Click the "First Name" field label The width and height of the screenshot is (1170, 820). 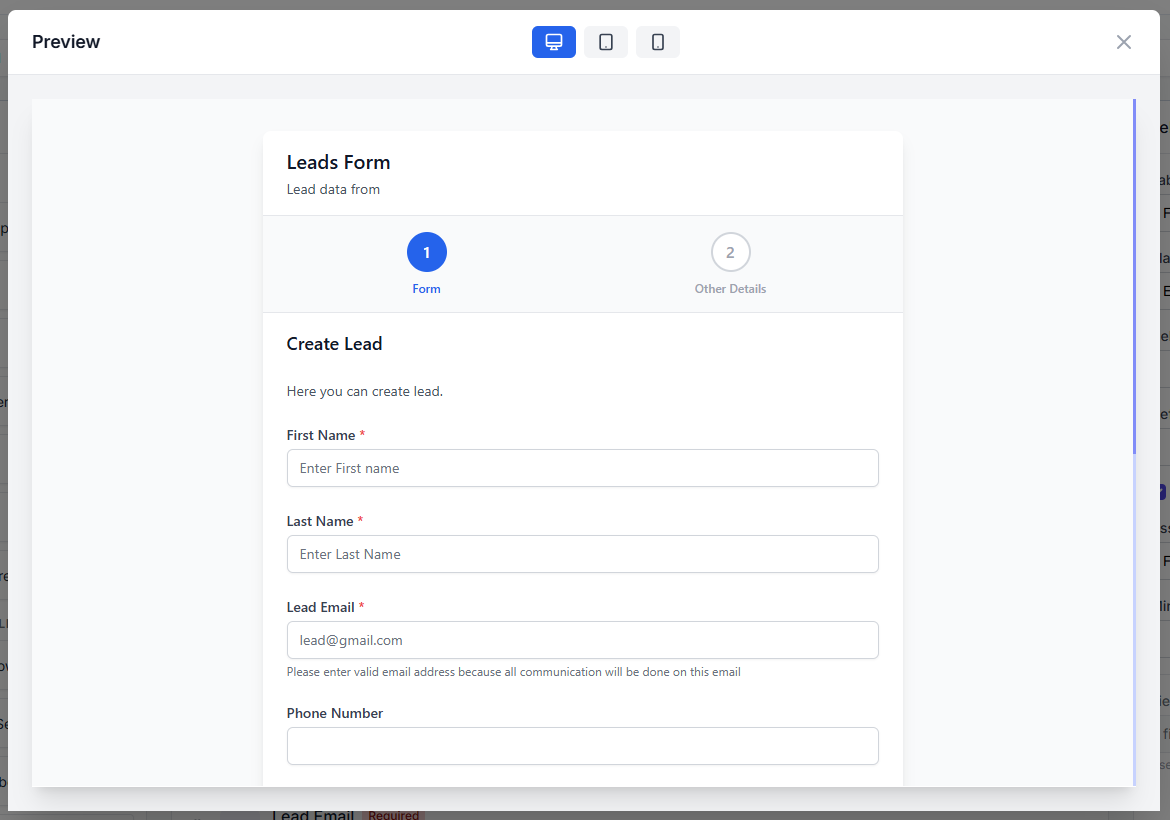tap(321, 435)
